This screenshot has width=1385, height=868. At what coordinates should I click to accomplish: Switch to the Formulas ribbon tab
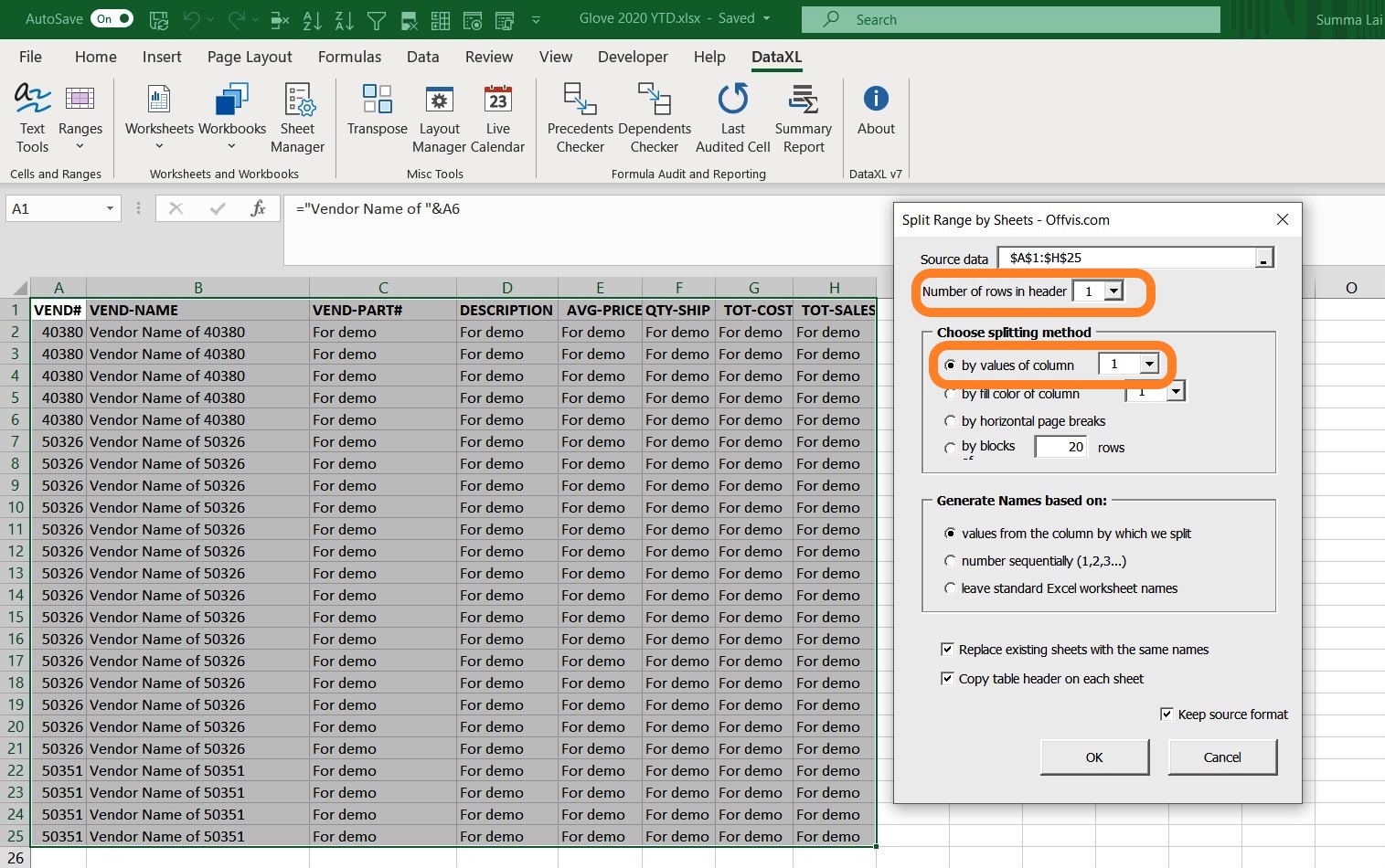click(349, 57)
